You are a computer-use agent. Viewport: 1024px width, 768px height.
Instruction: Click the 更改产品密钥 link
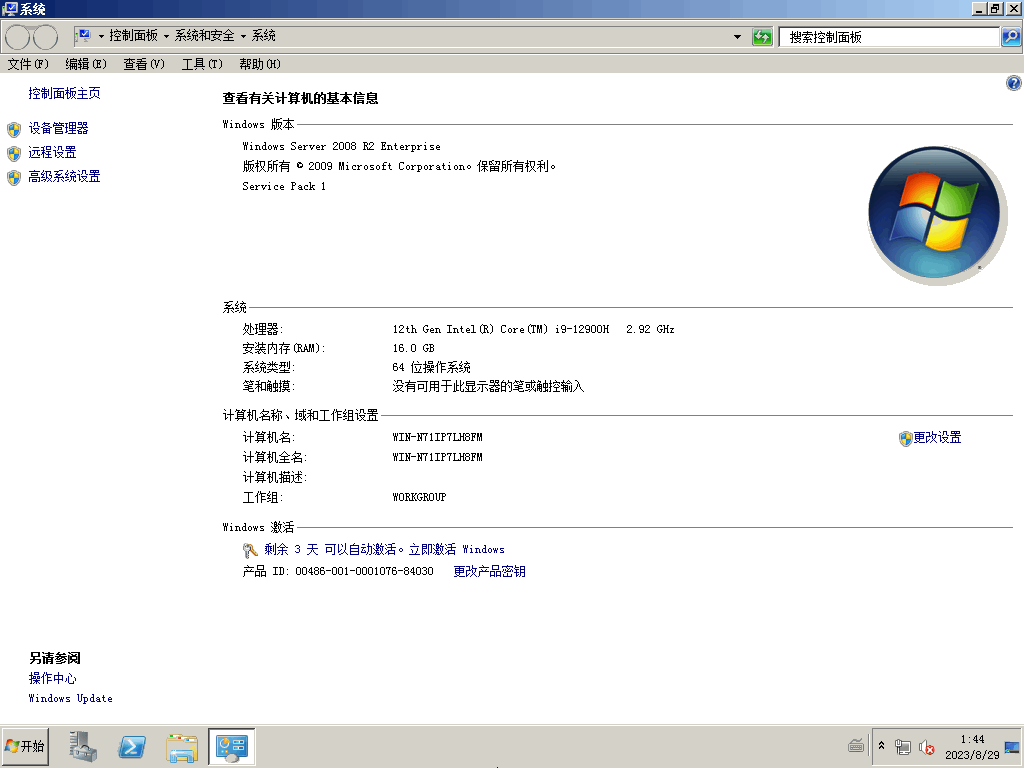pyautogui.click(x=489, y=572)
